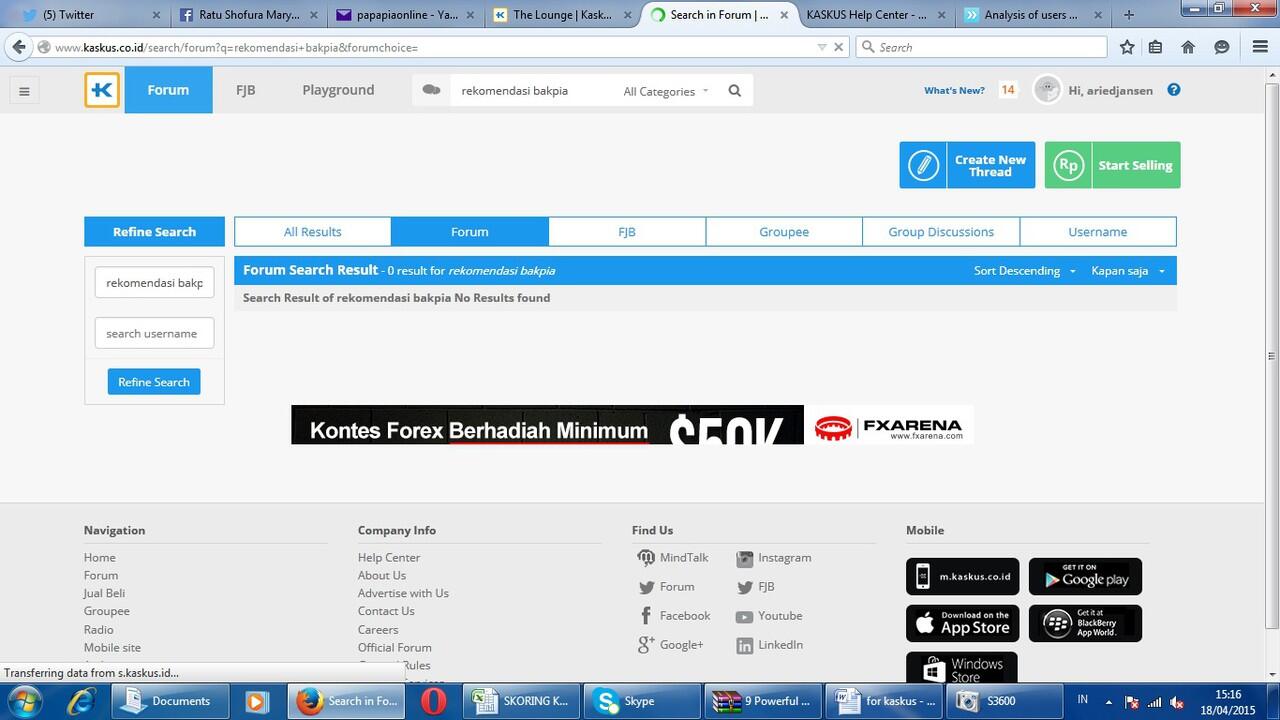
Task: Open the URL bar history dropdown arrow
Action: [822, 47]
